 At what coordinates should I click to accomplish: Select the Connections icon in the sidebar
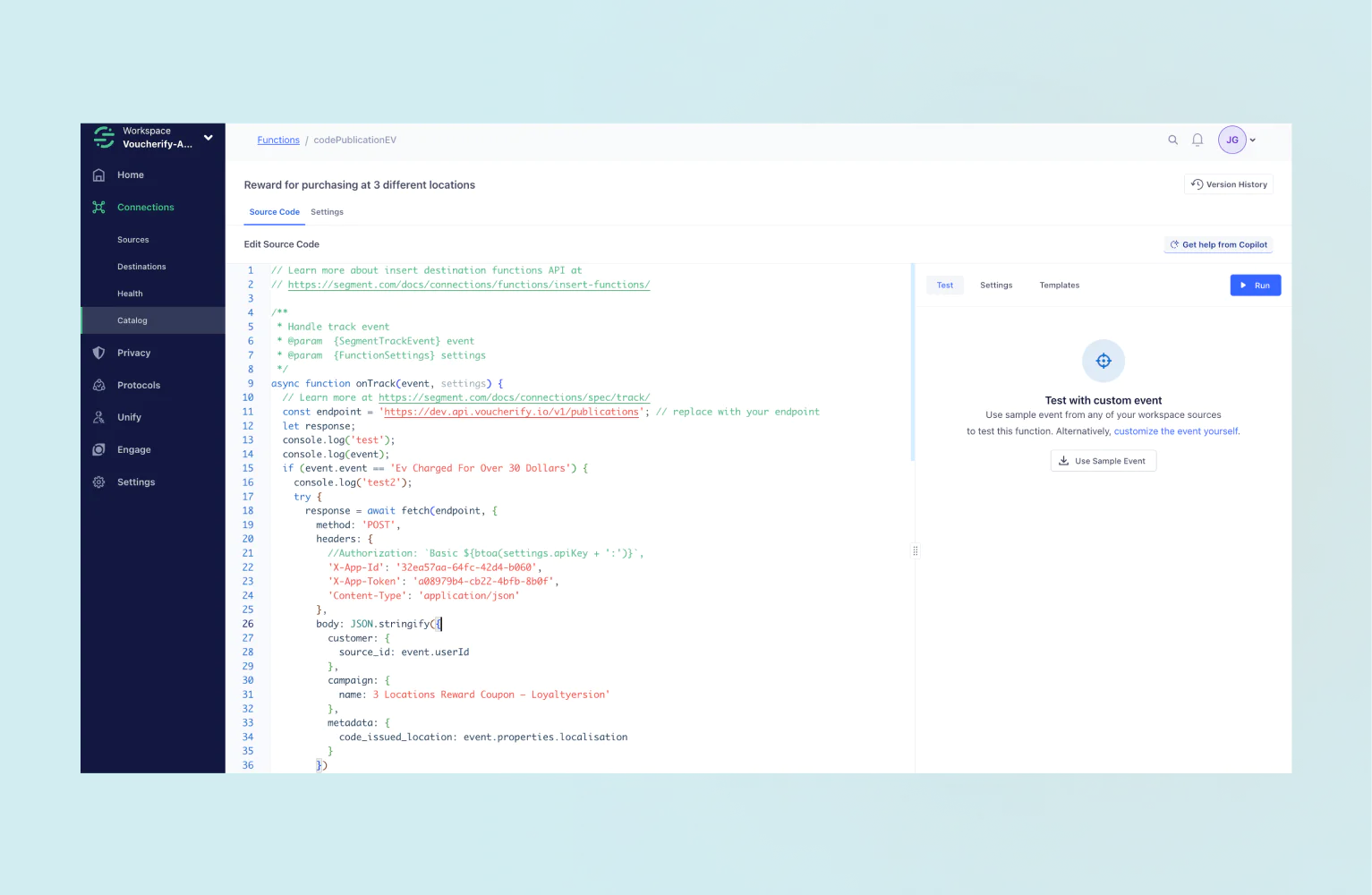99,207
